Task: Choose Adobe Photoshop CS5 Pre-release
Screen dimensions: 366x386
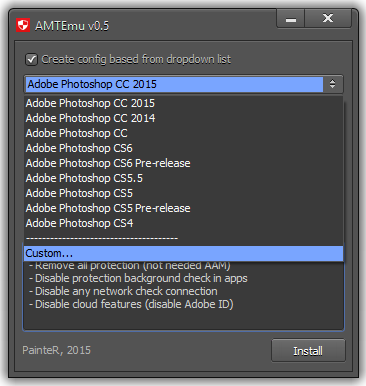Action: (x=183, y=208)
